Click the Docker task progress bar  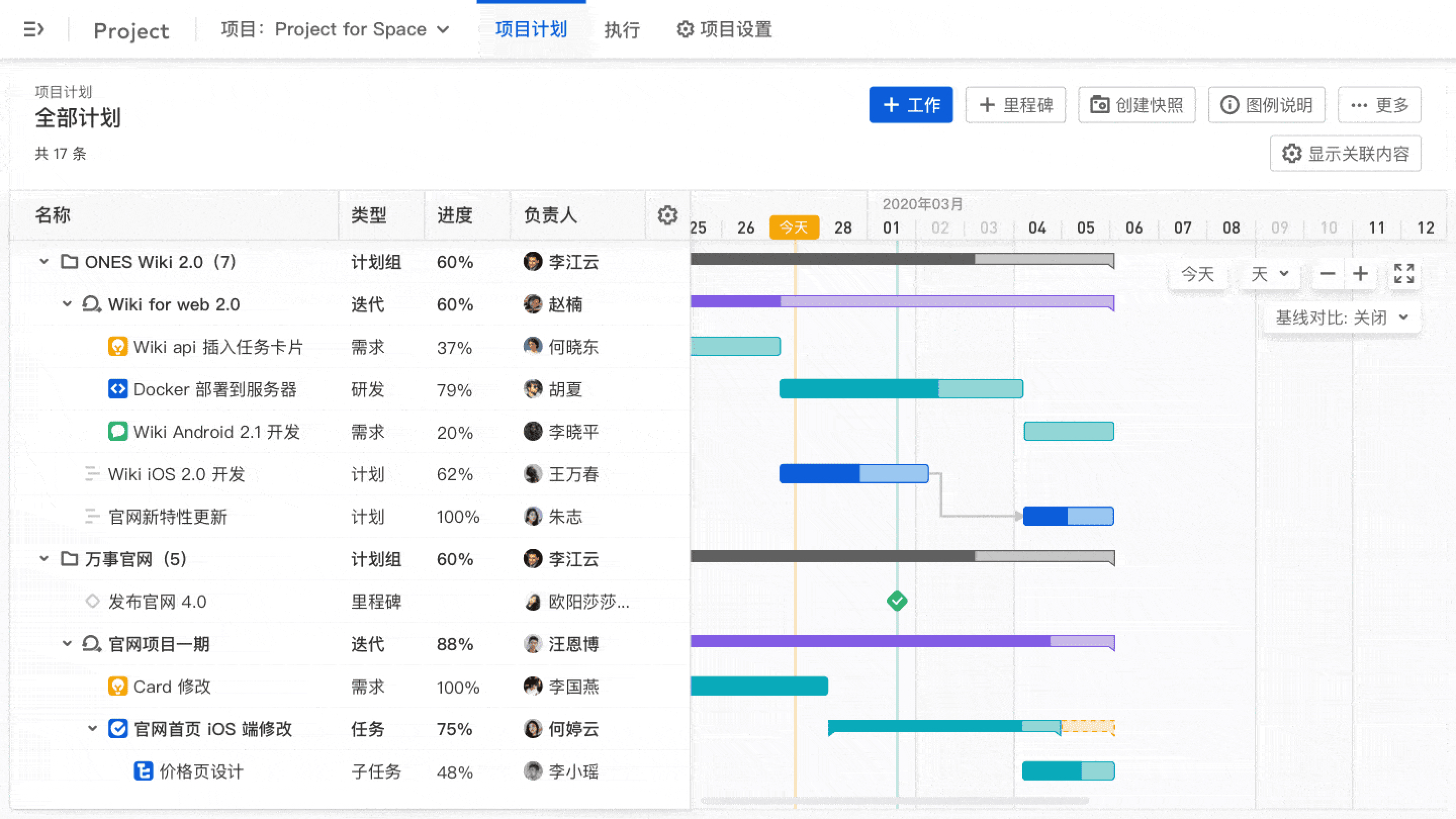click(901, 389)
